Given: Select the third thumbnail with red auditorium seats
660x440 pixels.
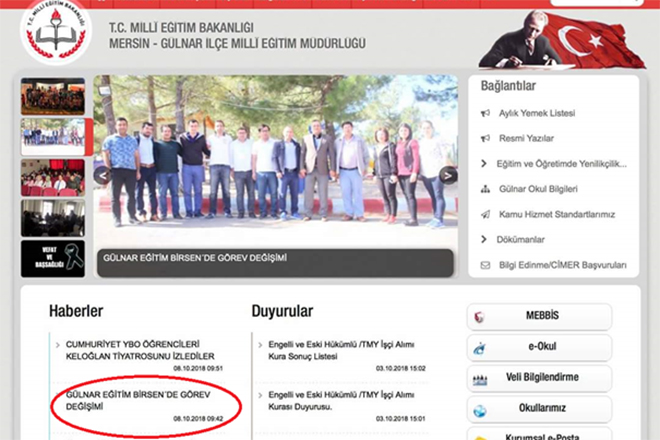Looking at the screenshot, I should tap(53, 178).
